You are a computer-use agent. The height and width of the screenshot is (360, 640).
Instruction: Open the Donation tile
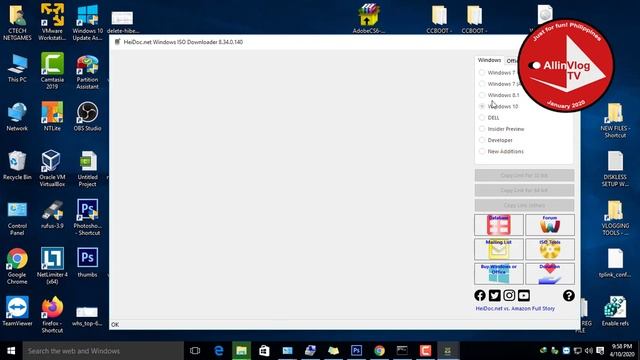[550, 274]
